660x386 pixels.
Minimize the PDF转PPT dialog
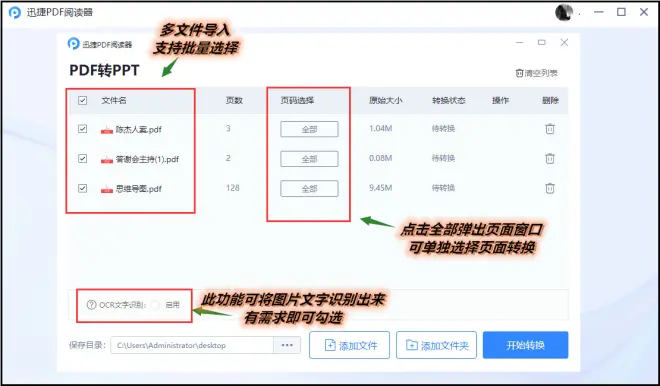pos(519,43)
